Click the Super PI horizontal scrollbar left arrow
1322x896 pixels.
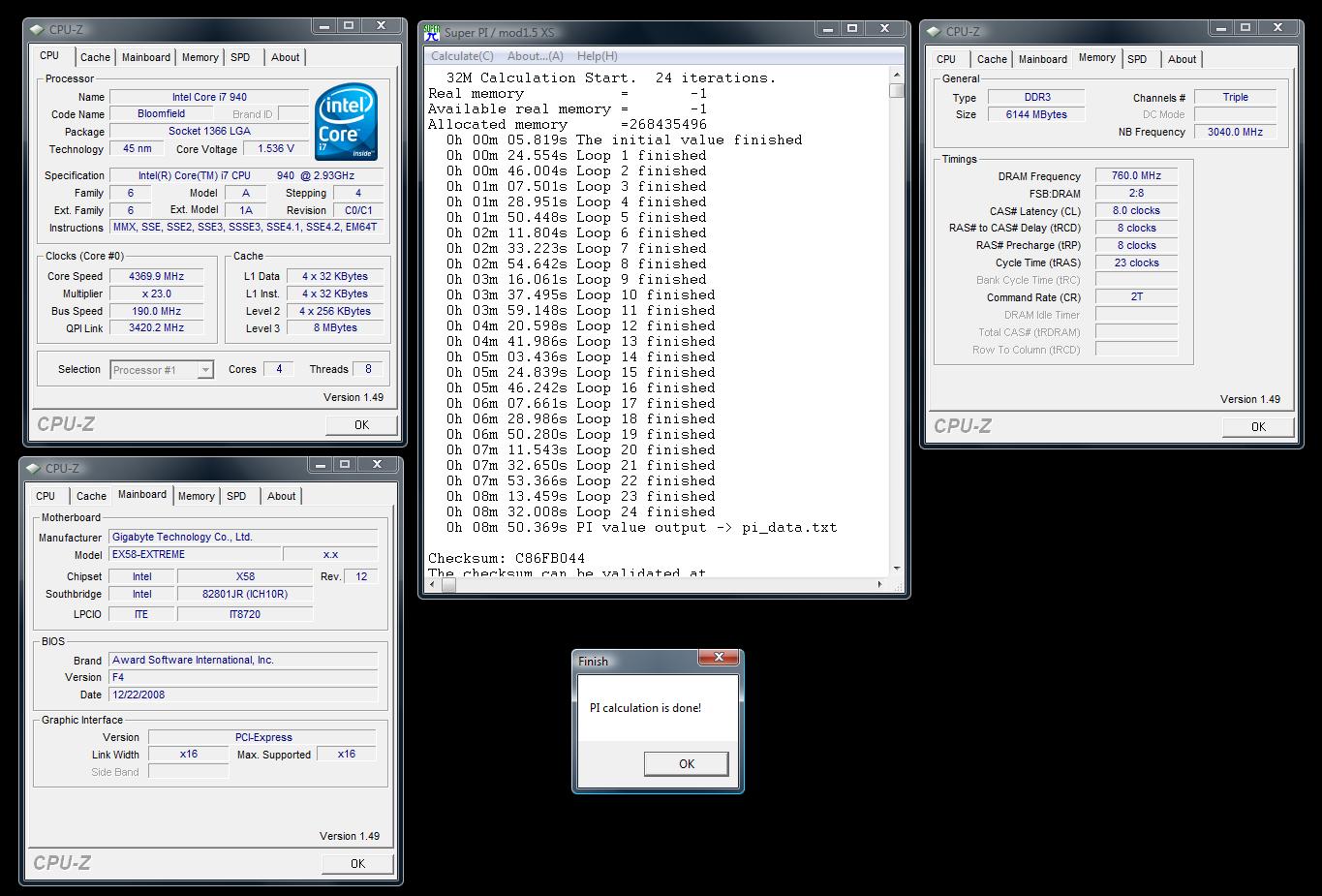[433, 584]
